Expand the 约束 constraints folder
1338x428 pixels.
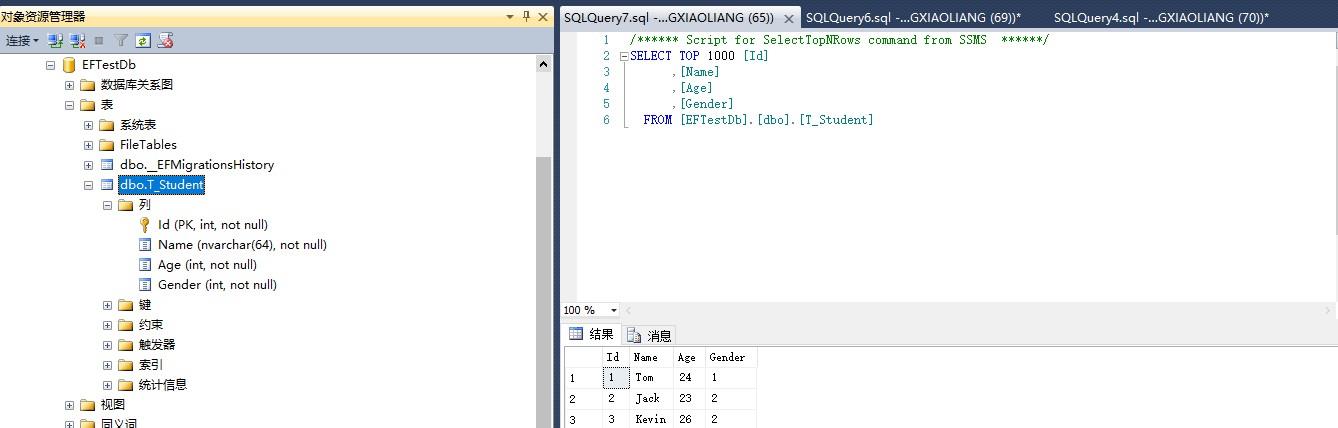tap(107, 325)
